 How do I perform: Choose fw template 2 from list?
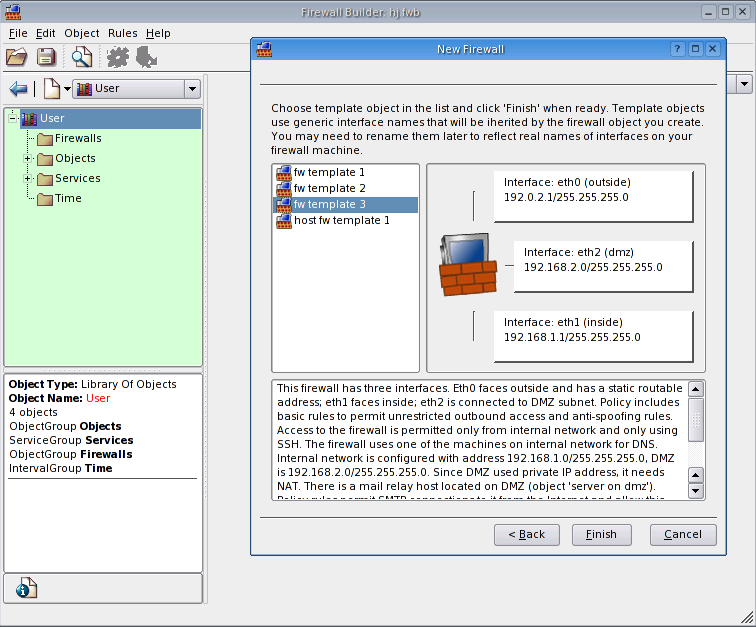(x=345, y=188)
